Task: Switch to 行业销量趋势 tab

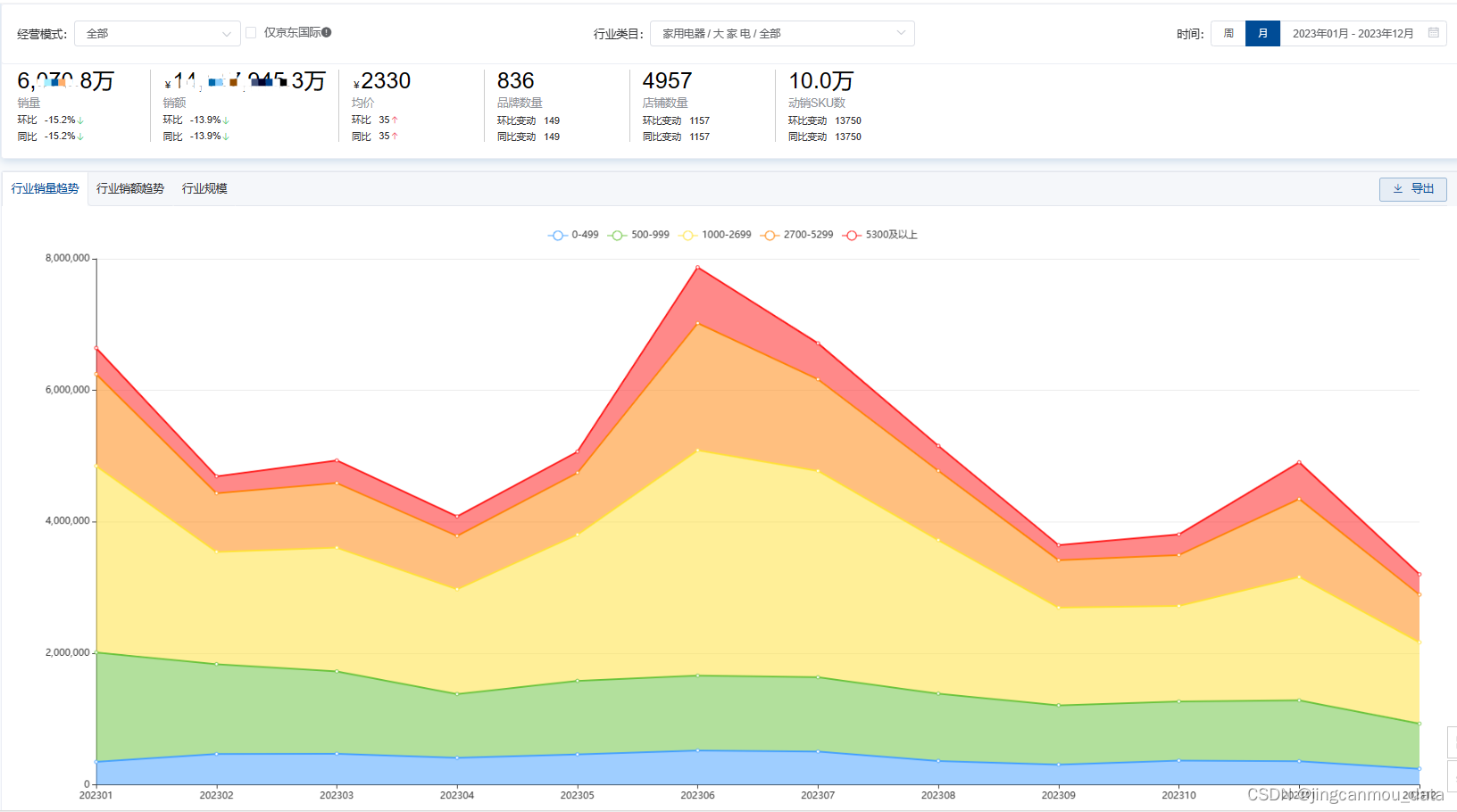Action: (x=45, y=188)
